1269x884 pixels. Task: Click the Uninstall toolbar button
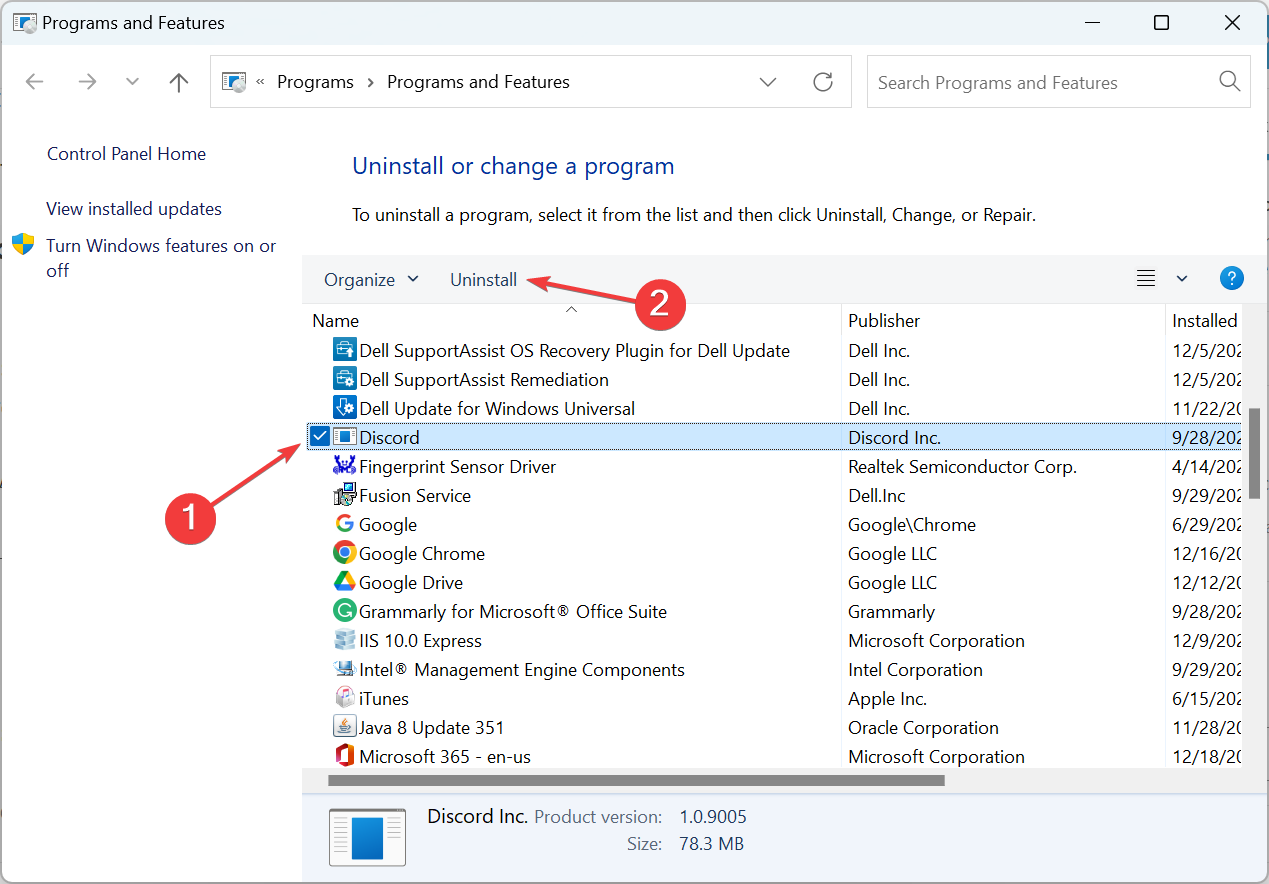(483, 280)
